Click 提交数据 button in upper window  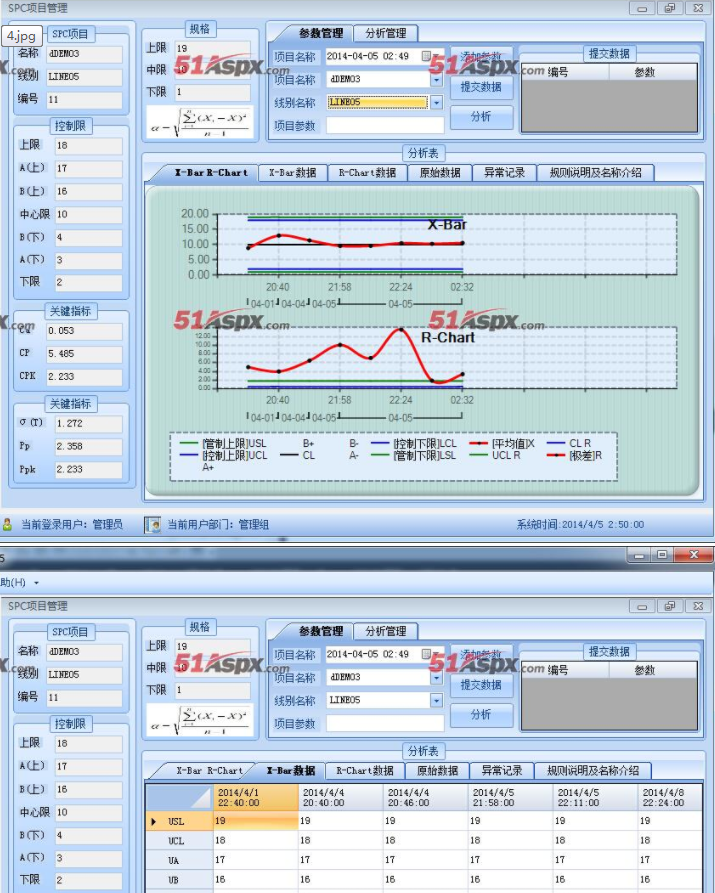pyautogui.click(x=481, y=87)
